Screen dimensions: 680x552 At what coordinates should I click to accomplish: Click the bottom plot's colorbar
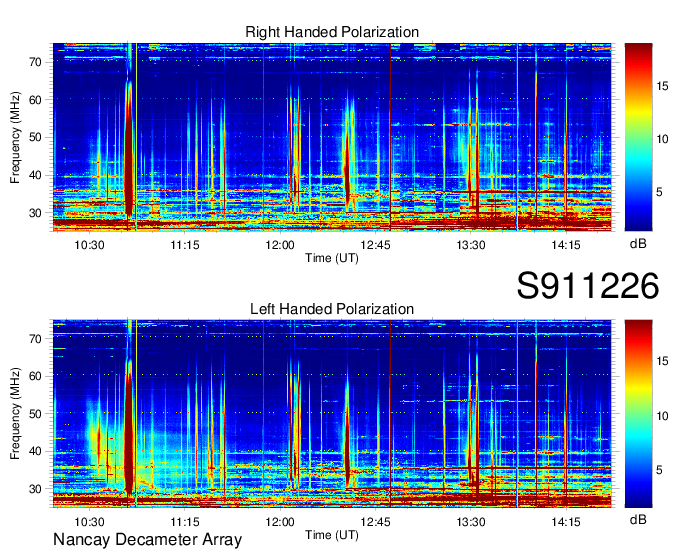pos(638,414)
